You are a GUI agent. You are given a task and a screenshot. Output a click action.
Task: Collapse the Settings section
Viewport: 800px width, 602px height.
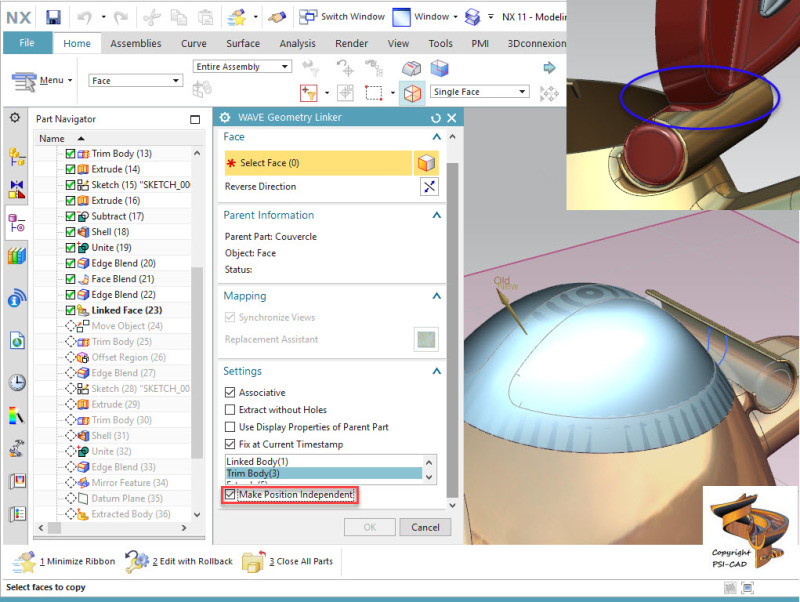point(436,371)
